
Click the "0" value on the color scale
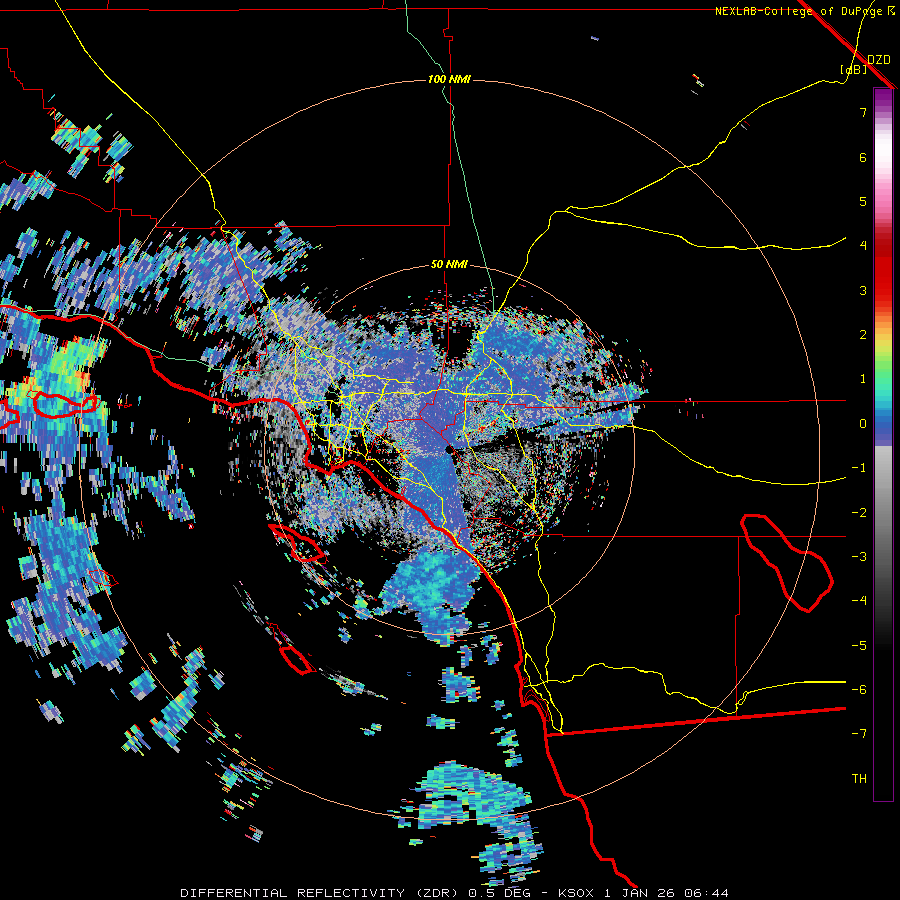tap(863, 424)
